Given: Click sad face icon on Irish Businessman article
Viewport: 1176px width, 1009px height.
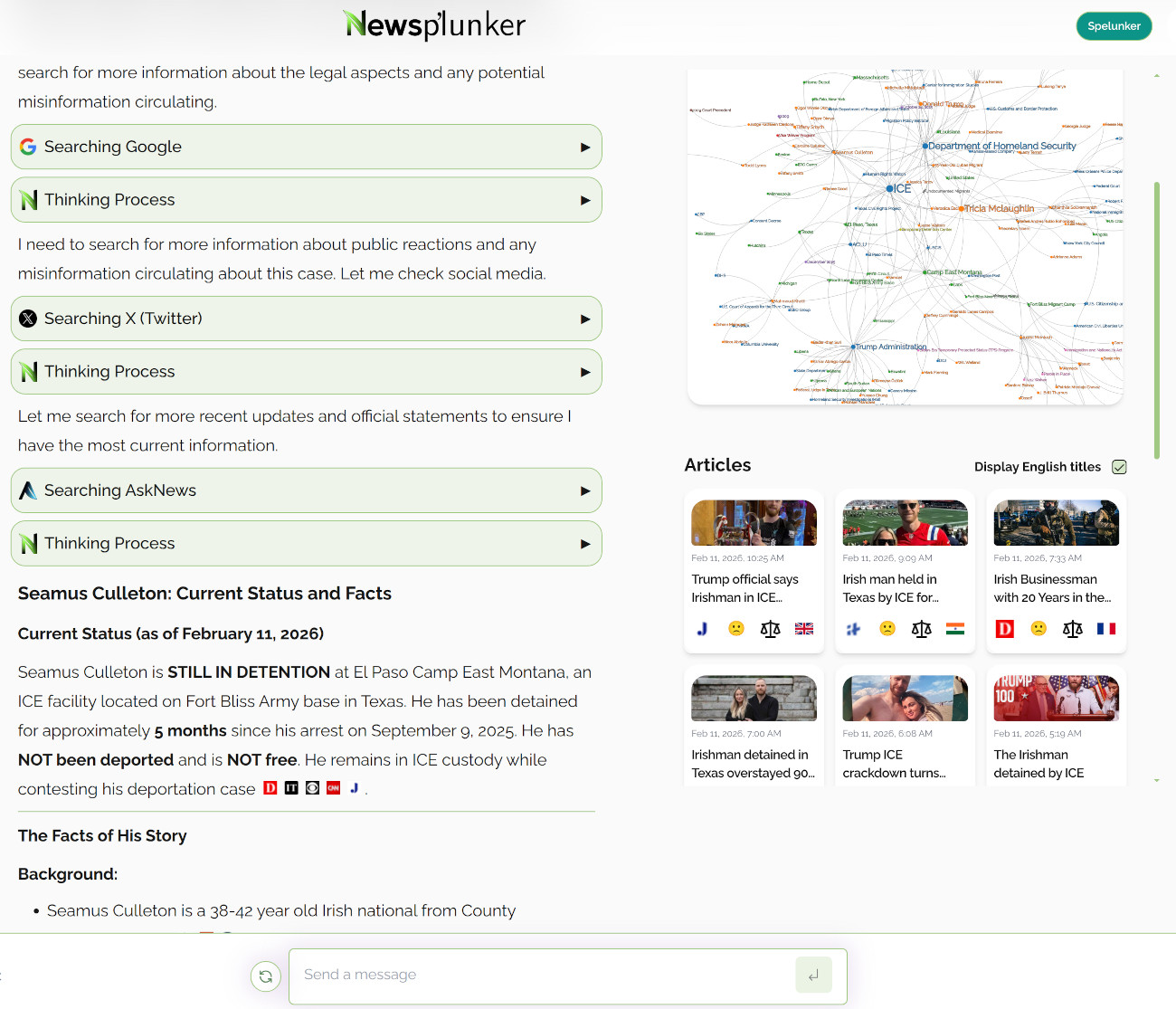Looking at the screenshot, I should pos(1038,628).
